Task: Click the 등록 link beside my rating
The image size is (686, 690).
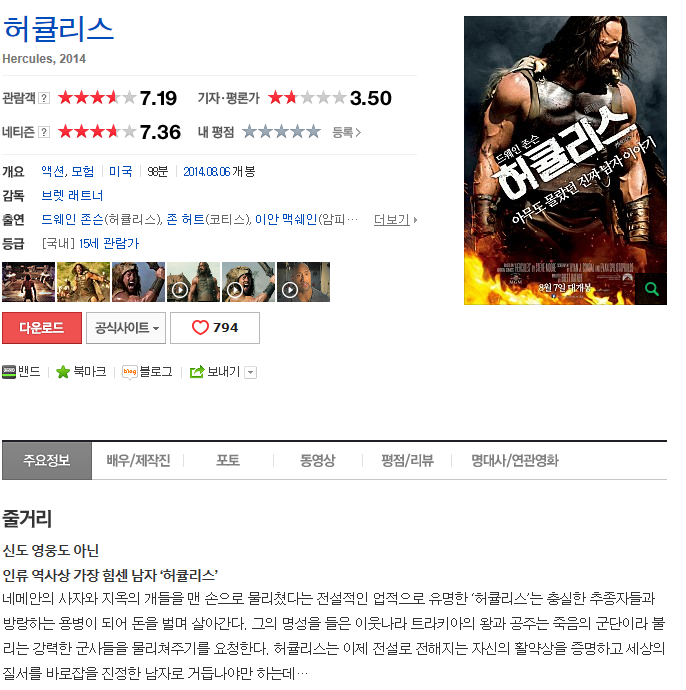Action: 346,132
